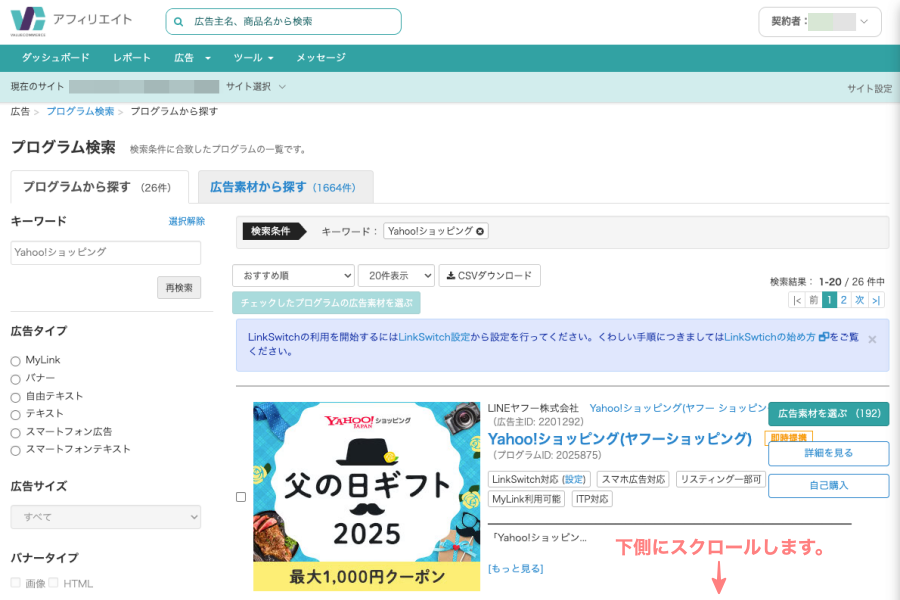Go to results page 2
The width and height of the screenshot is (900, 600).
pyautogui.click(x=844, y=300)
